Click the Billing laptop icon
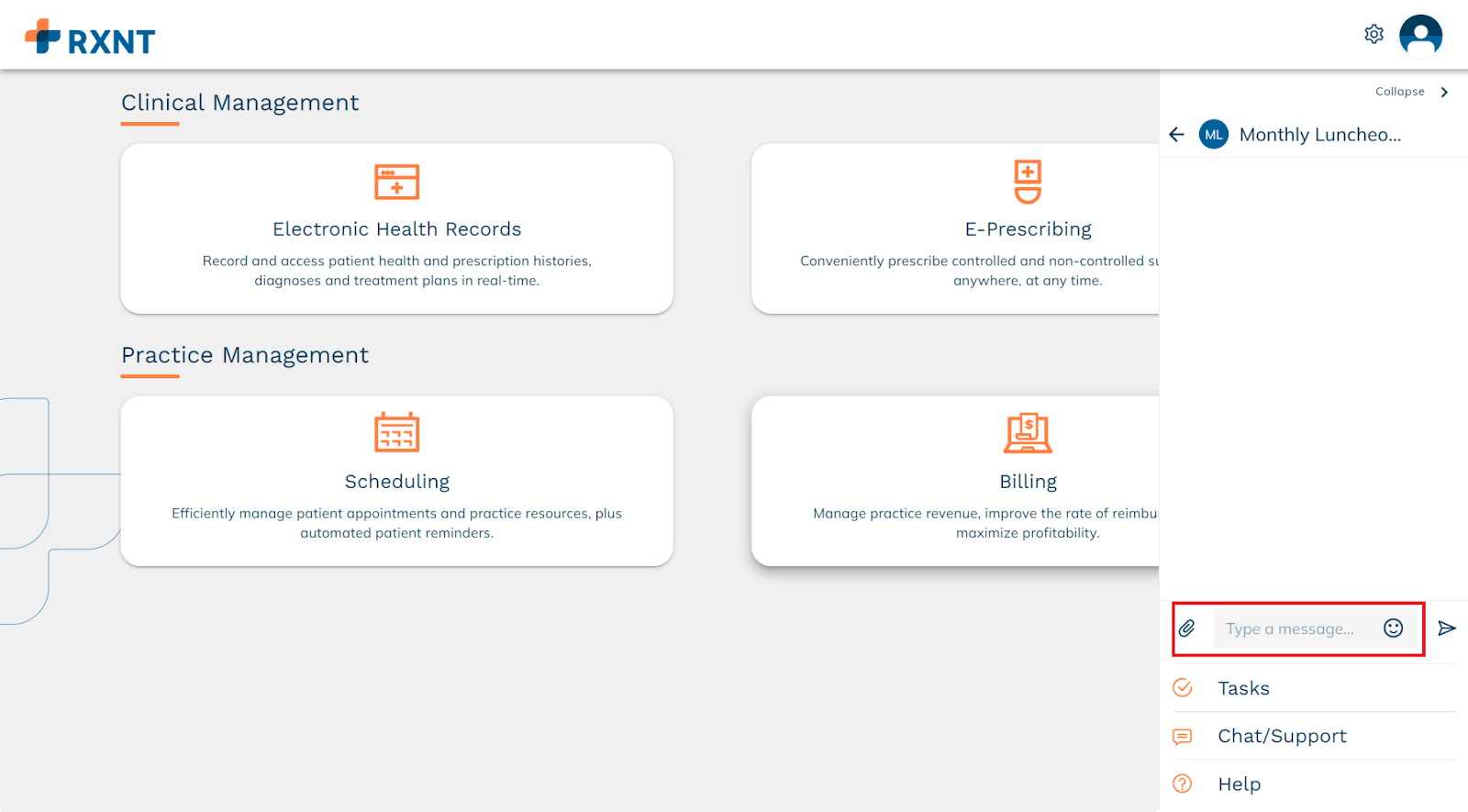Image resolution: width=1468 pixels, height=812 pixels. (x=1028, y=433)
